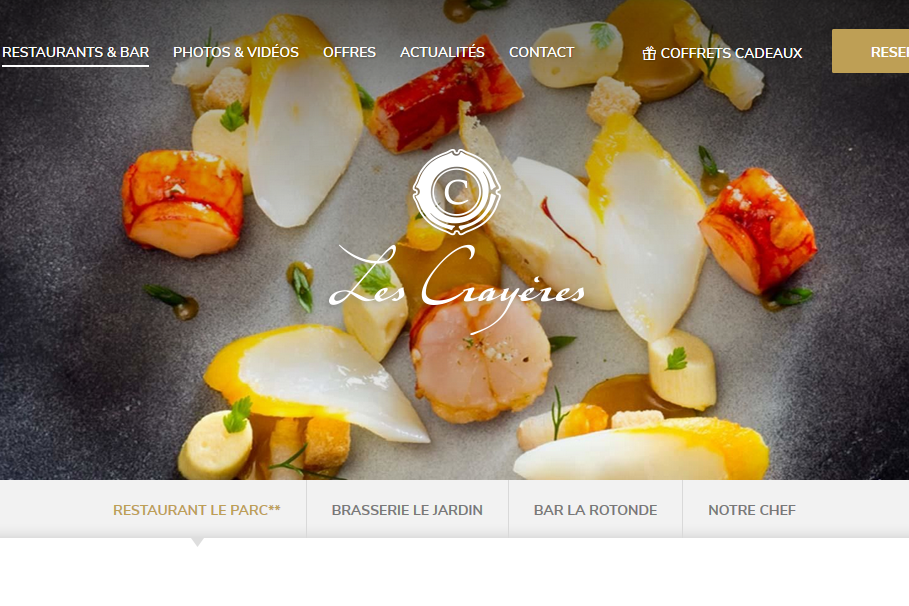
Task: Click the Coffrets Cadeaux text label
Action: (731, 53)
